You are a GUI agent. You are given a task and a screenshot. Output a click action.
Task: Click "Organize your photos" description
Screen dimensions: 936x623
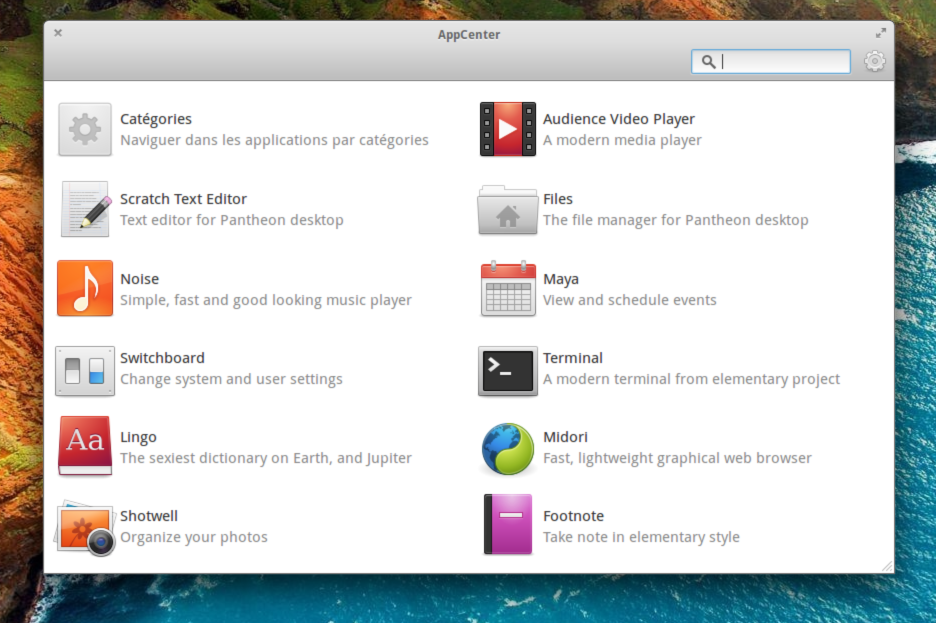[194, 538]
